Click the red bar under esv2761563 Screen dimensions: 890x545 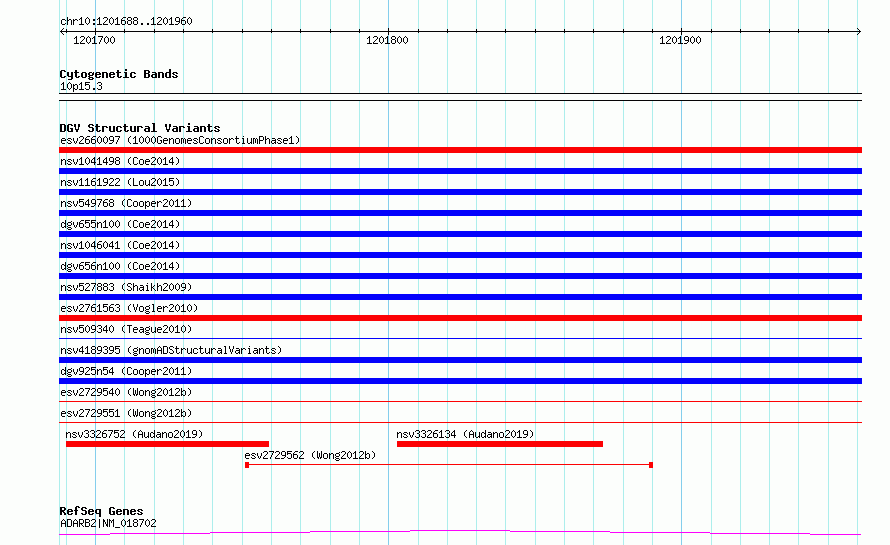click(460, 318)
